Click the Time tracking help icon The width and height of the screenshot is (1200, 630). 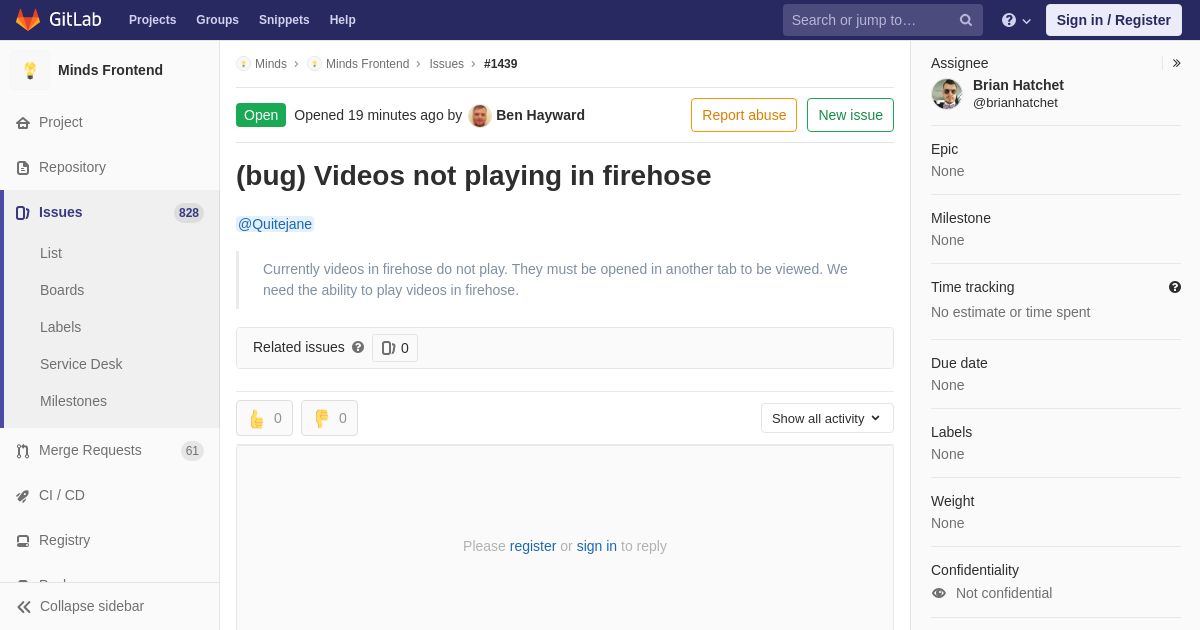click(x=1175, y=287)
